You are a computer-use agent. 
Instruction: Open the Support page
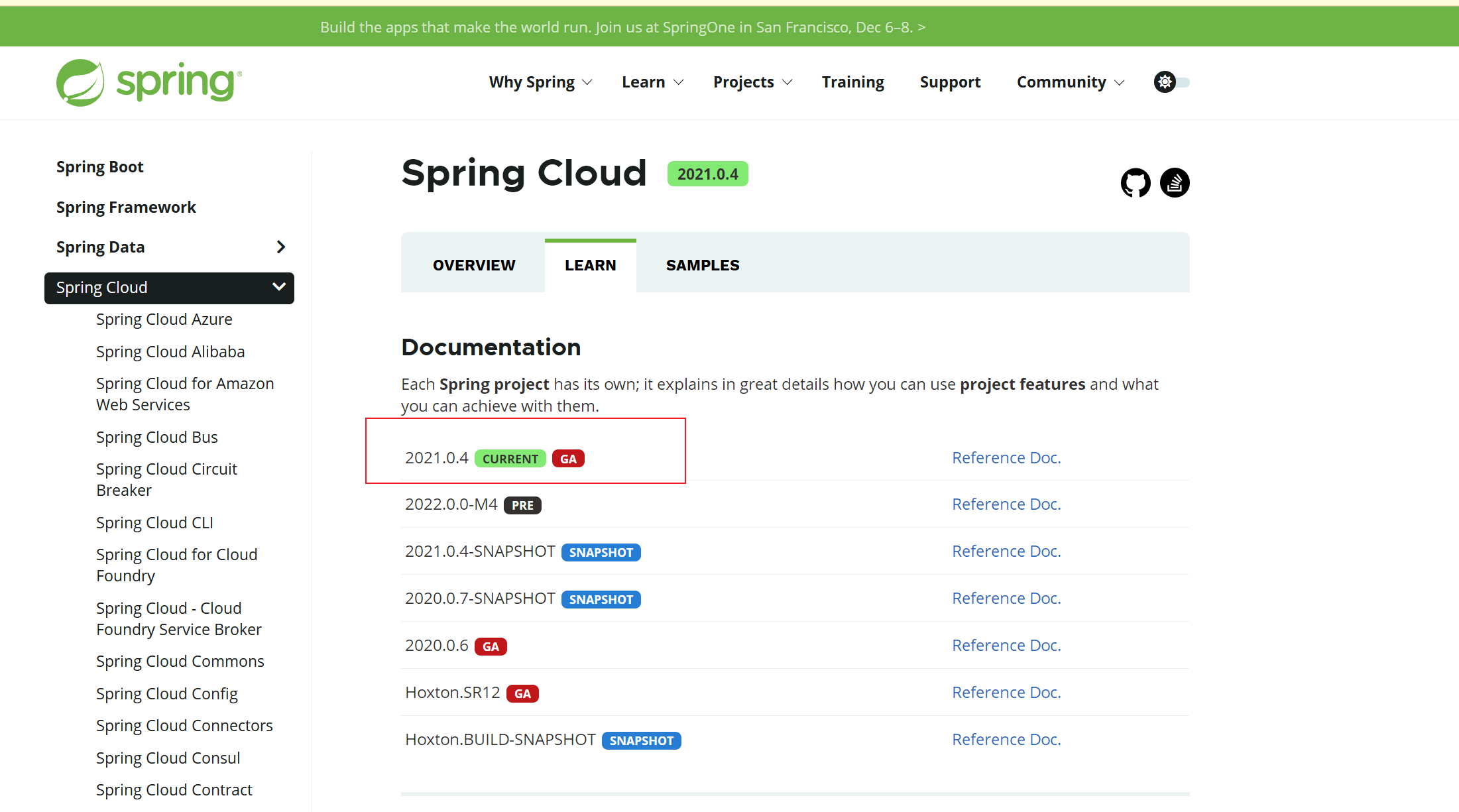pyautogui.click(x=950, y=82)
